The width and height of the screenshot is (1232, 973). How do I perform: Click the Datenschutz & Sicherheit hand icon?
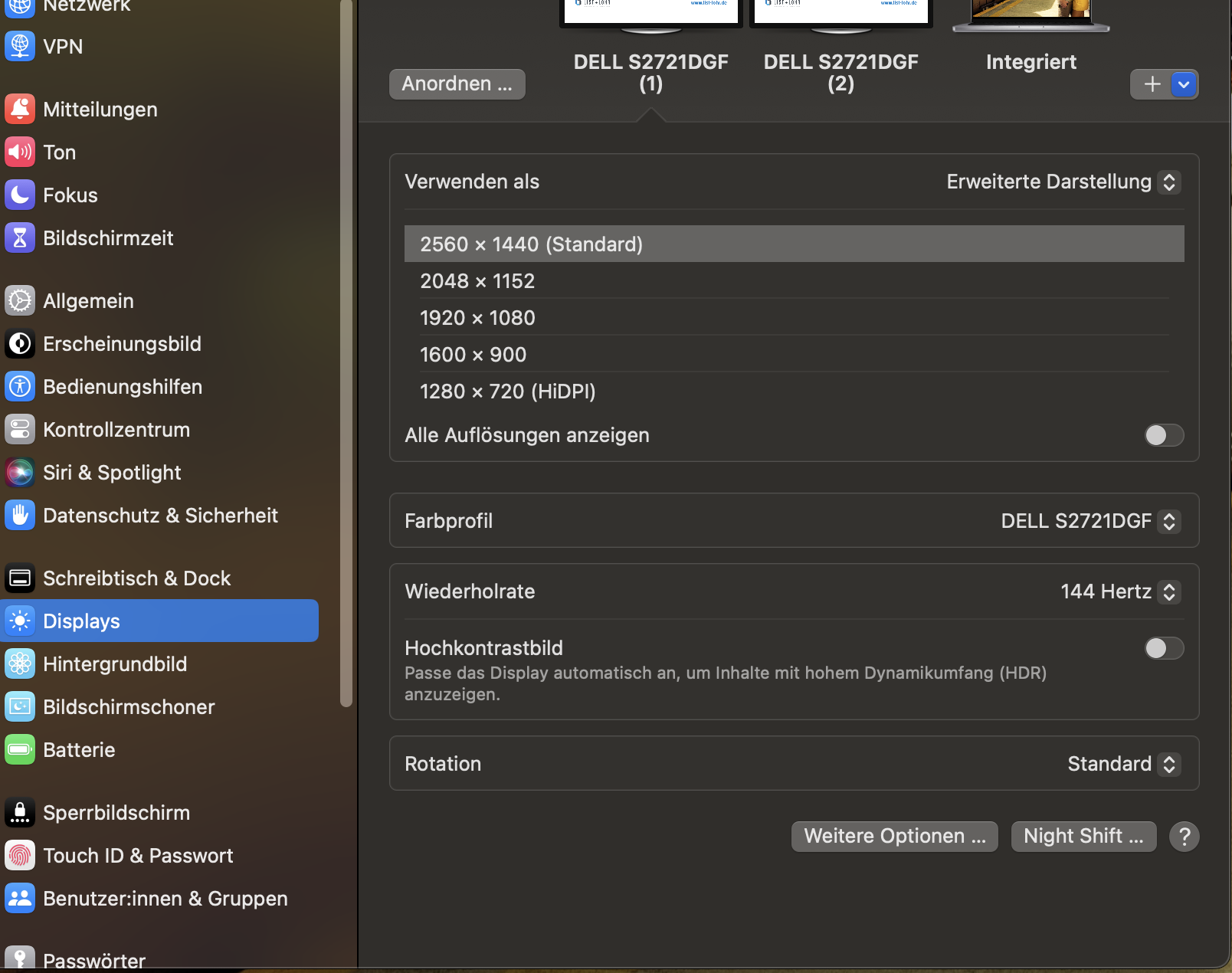coord(20,515)
